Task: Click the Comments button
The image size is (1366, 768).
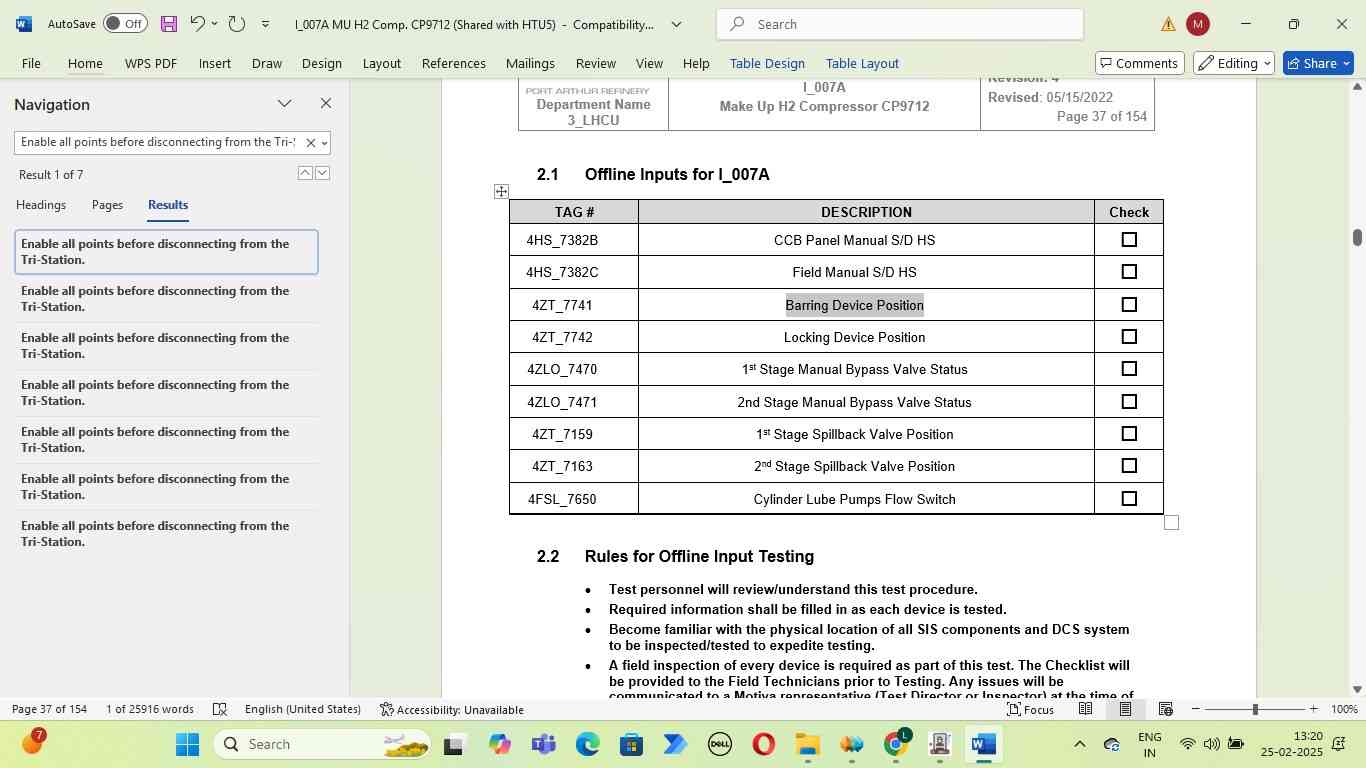Action: (1138, 63)
